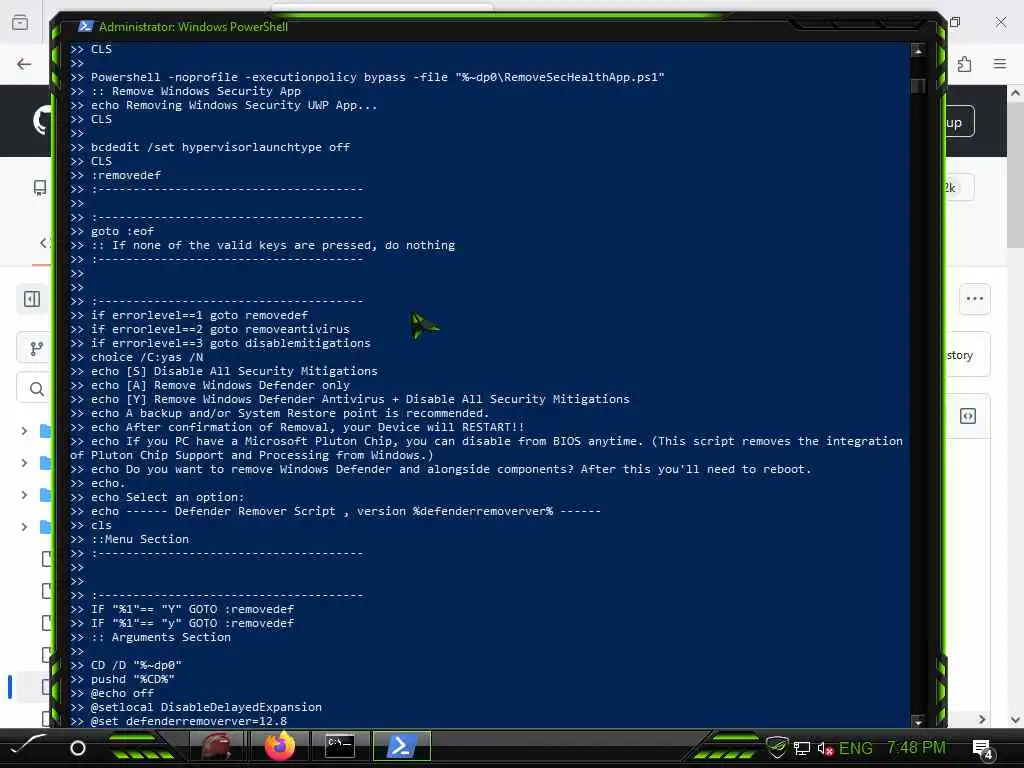Click the network tray icon
The height and width of the screenshot is (768, 1024).
click(802, 748)
